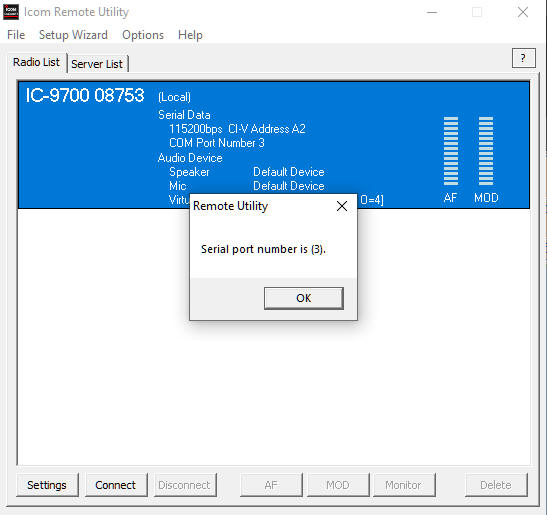The image size is (547, 515).
Task: Click the 115200bps CI-V Address A2 text
Action: click(x=237, y=129)
